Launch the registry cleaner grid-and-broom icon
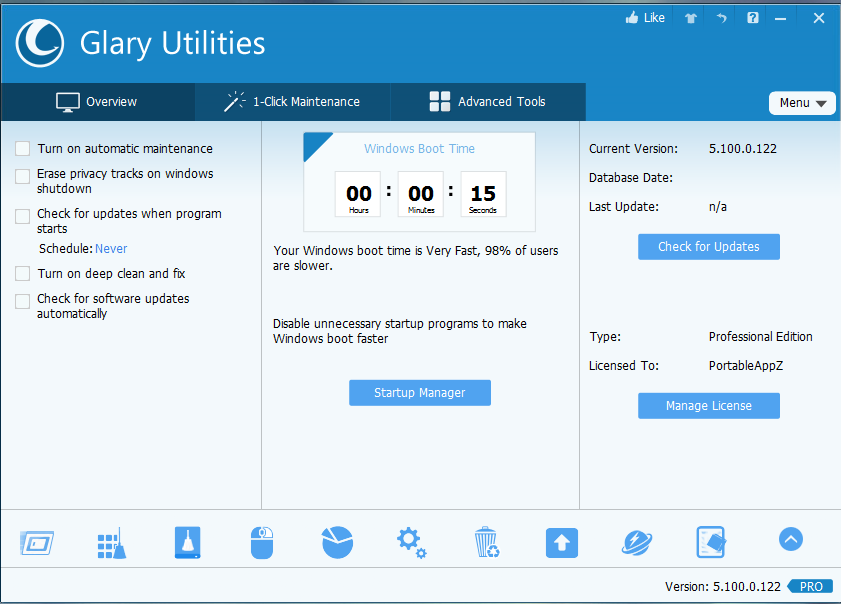 tap(112, 543)
